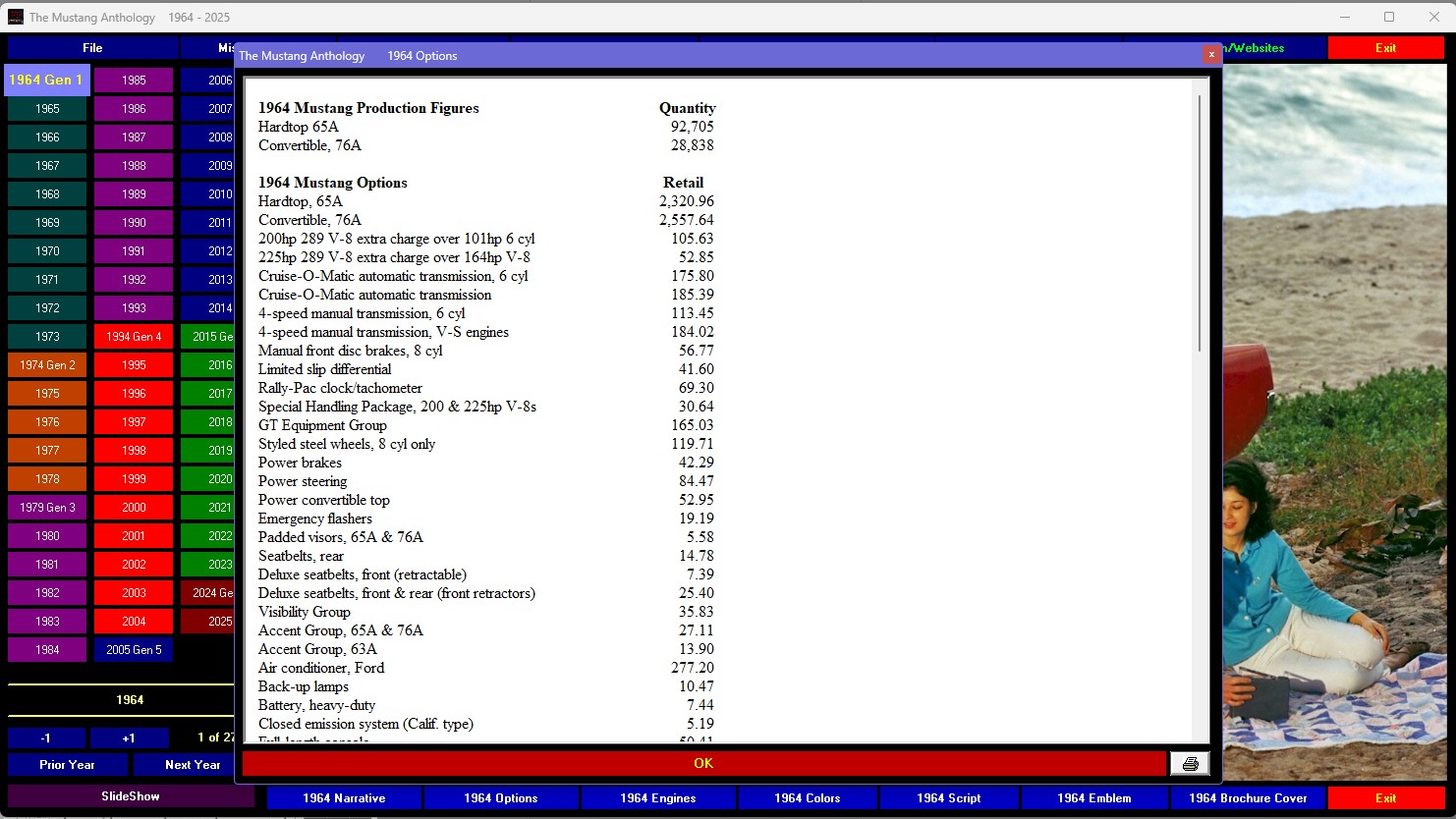Image resolution: width=1456 pixels, height=819 pixels.
Task: Click the Convertible retail price 2,557.64
Action: tap(687, 220)
